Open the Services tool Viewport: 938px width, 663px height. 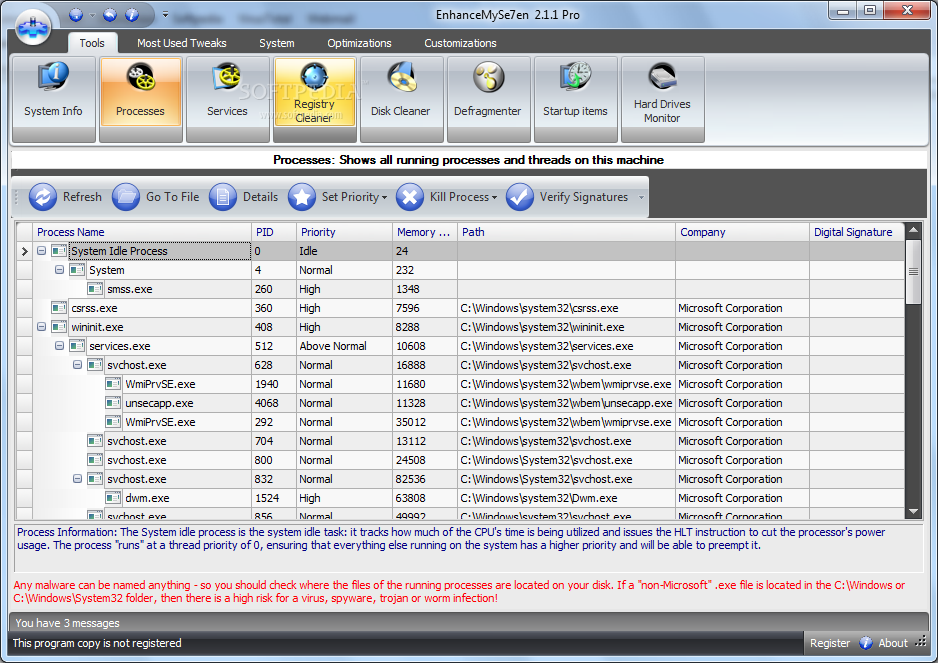pos(227,97)
